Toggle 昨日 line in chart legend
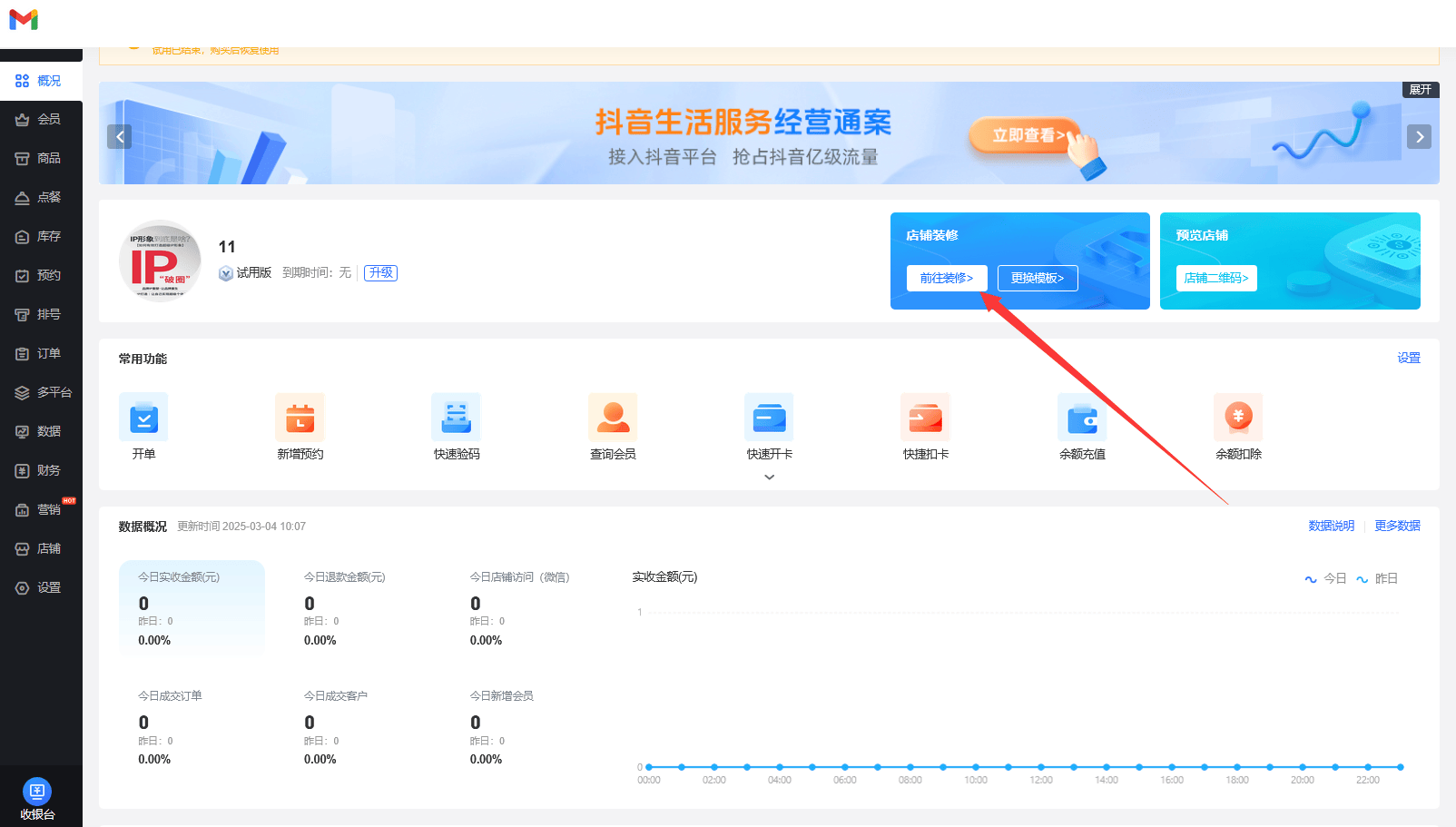 point(1377,578)
